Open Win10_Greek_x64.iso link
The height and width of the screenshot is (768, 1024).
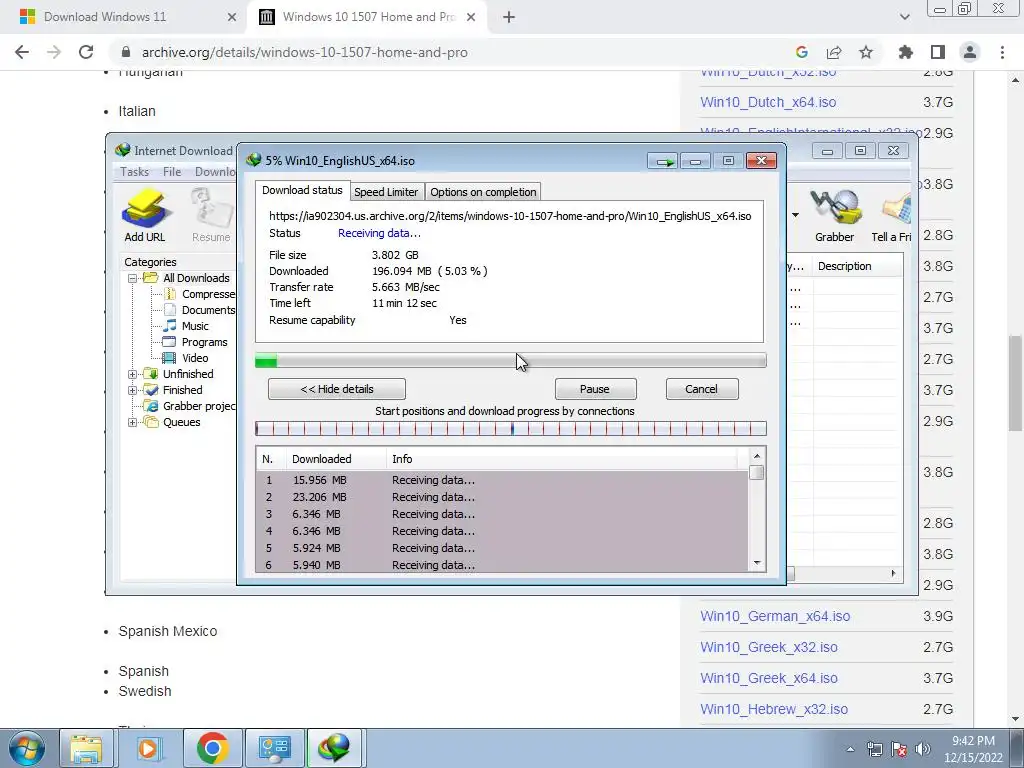769,679
